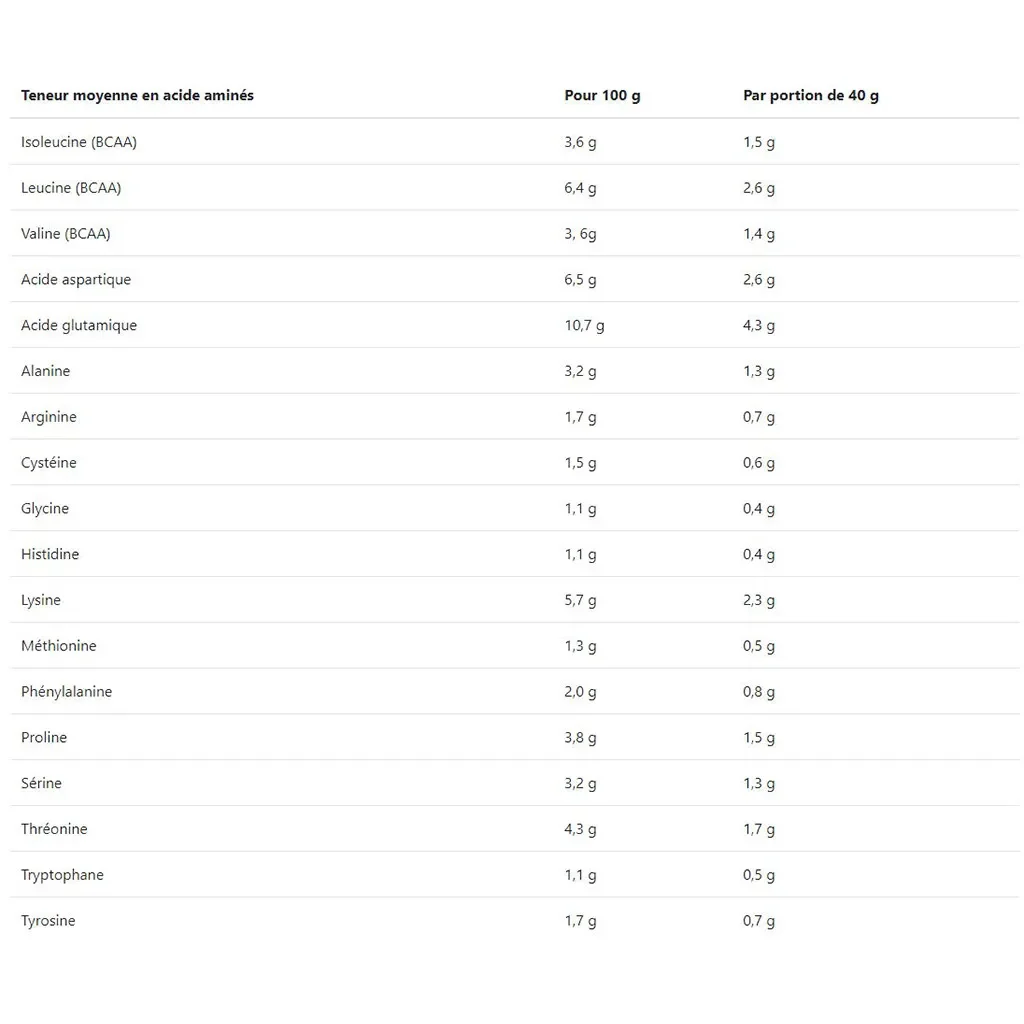Screen dimensions: 1024x1024
Task: Click the Lysine 5,7 g value
Action: tap(580, 601)
